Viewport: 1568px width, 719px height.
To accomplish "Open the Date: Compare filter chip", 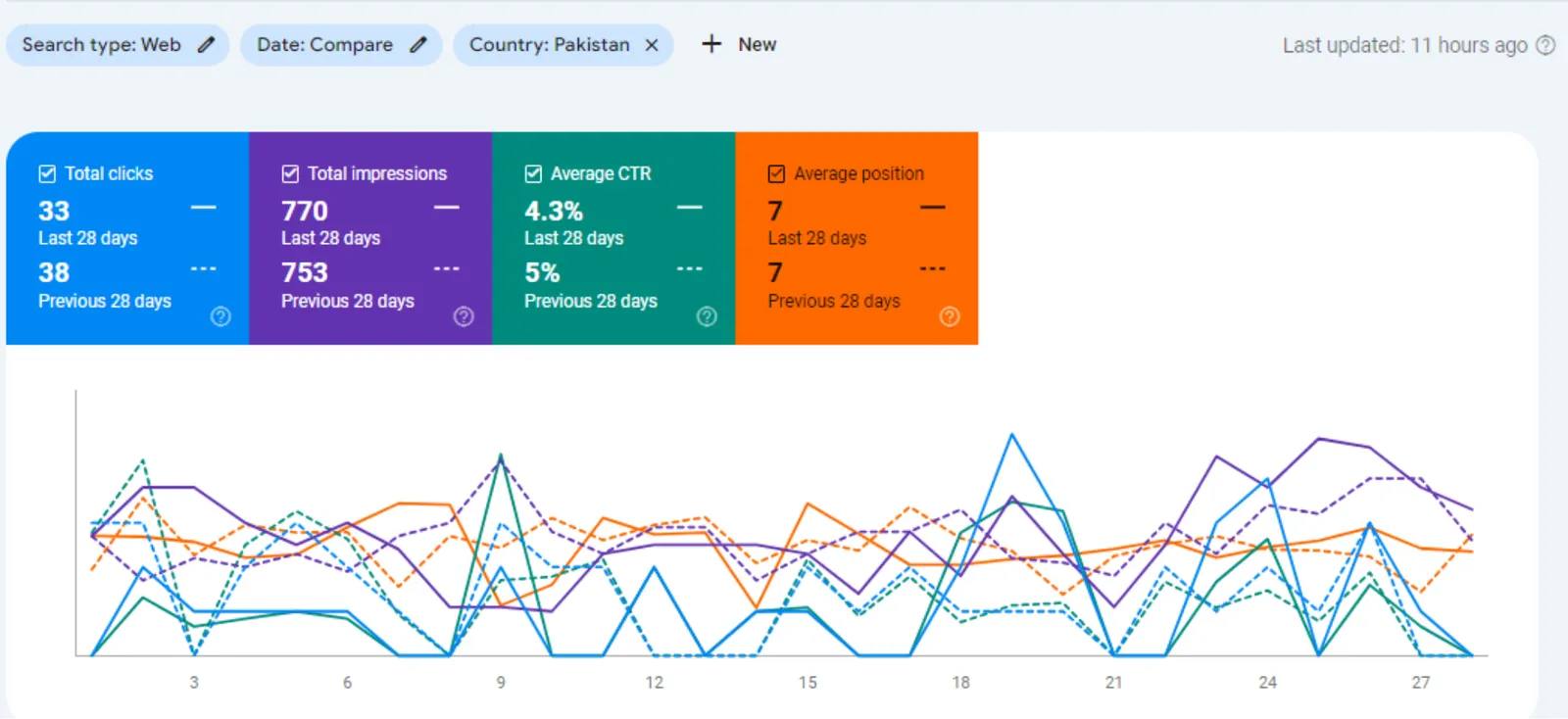I will pos(341,45).
